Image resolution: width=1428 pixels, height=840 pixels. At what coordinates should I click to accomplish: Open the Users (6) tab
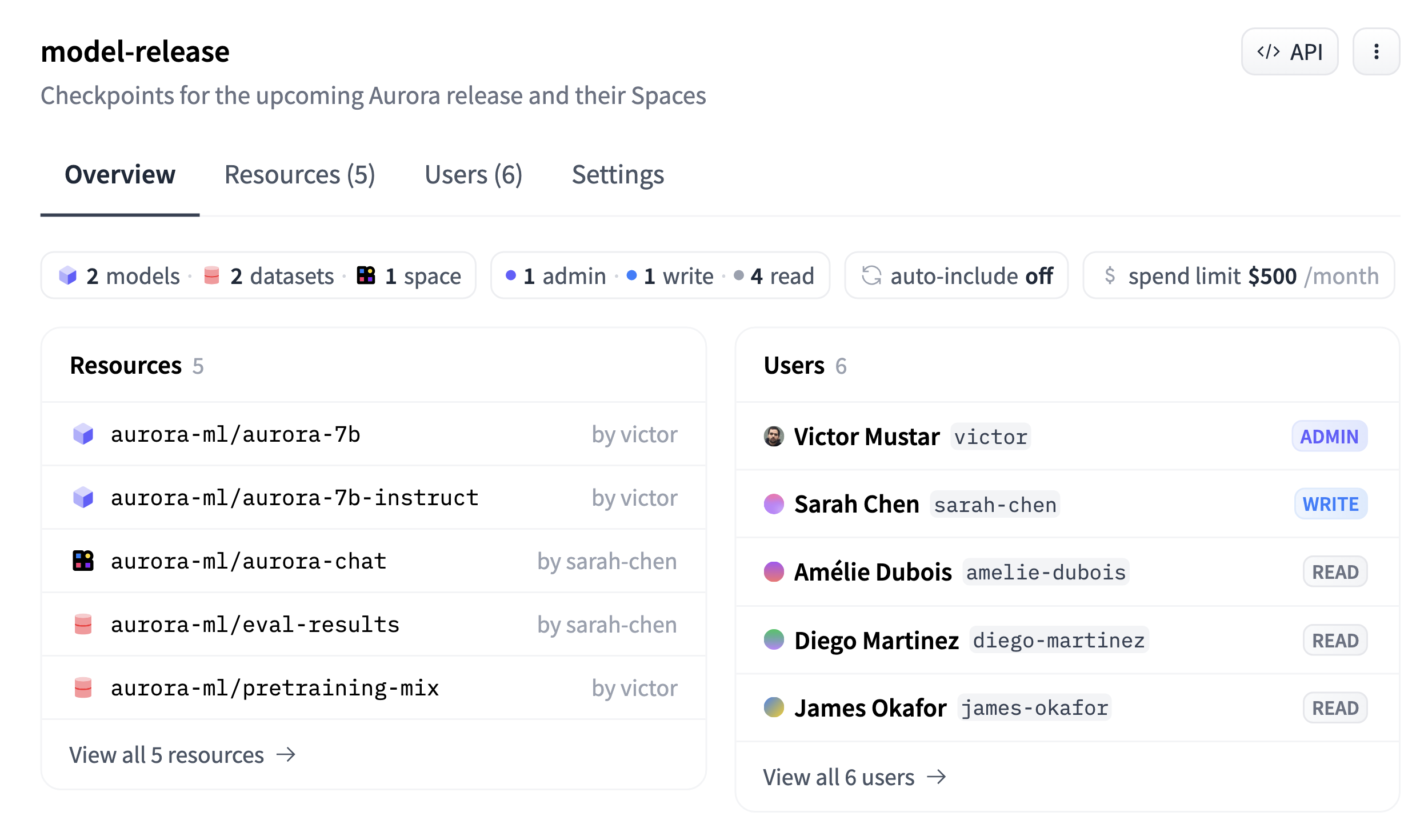point(473,174)
